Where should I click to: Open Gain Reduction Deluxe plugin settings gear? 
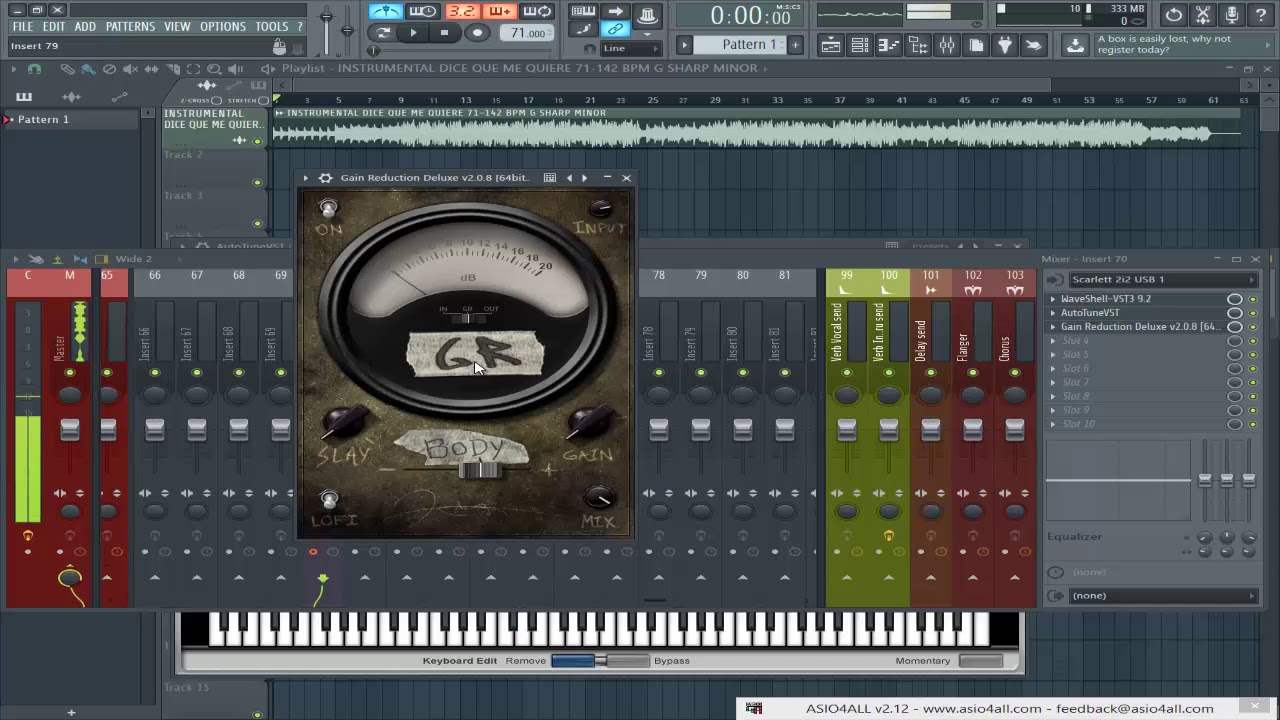click(325, 178)
